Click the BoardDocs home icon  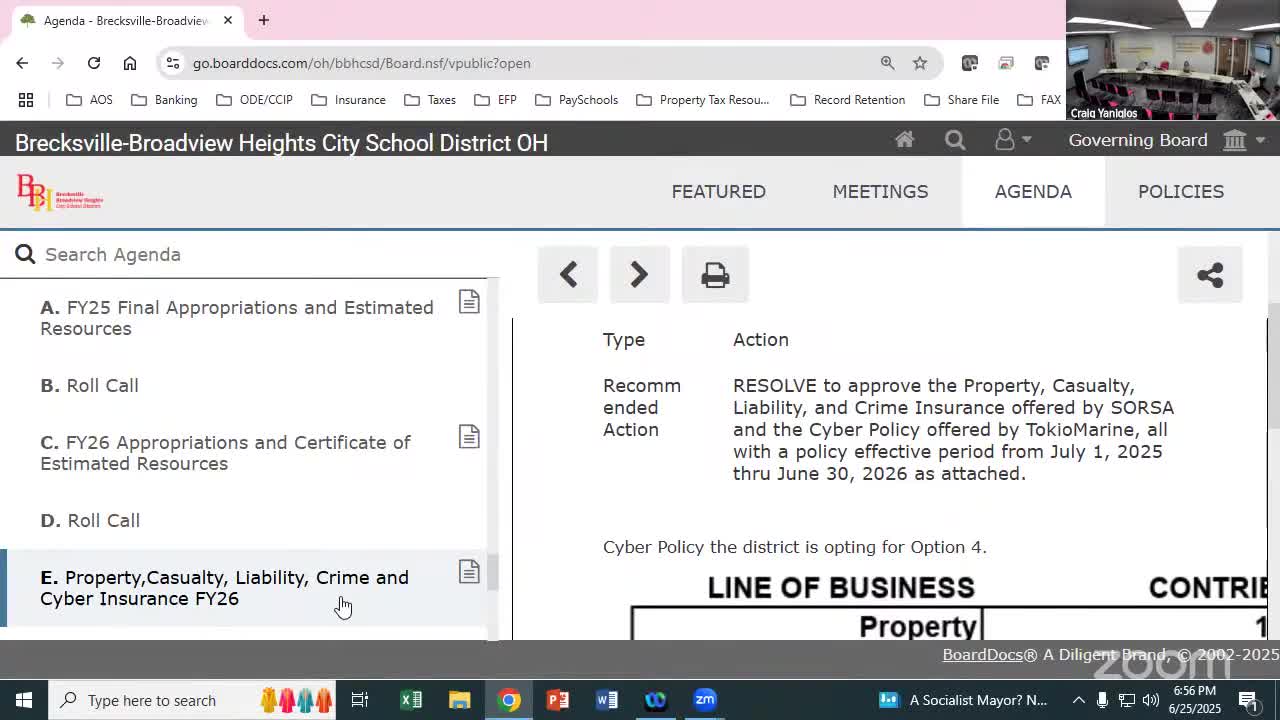[904, 140]
